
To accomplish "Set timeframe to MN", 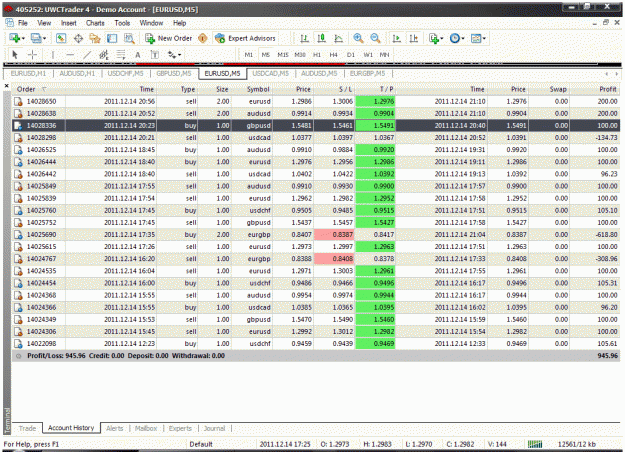I will coord(384,55).
